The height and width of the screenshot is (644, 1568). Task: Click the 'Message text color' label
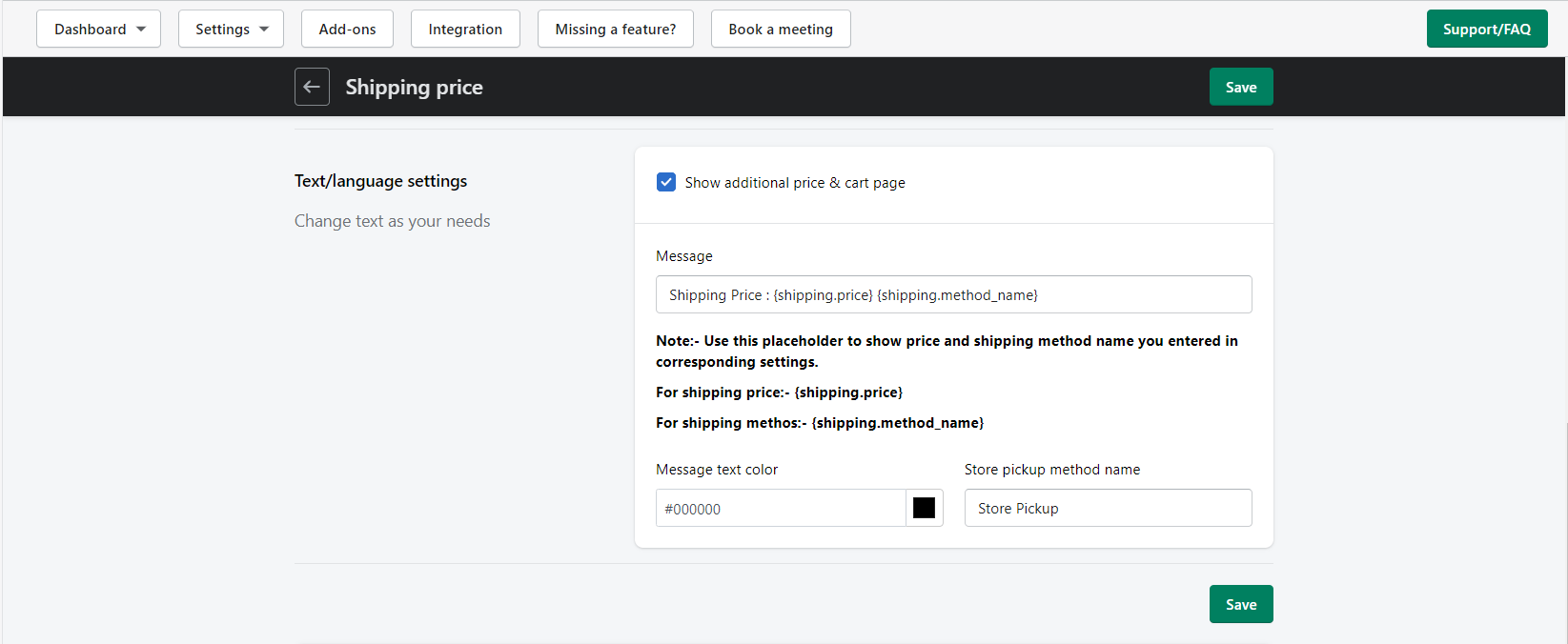(717, 470)
